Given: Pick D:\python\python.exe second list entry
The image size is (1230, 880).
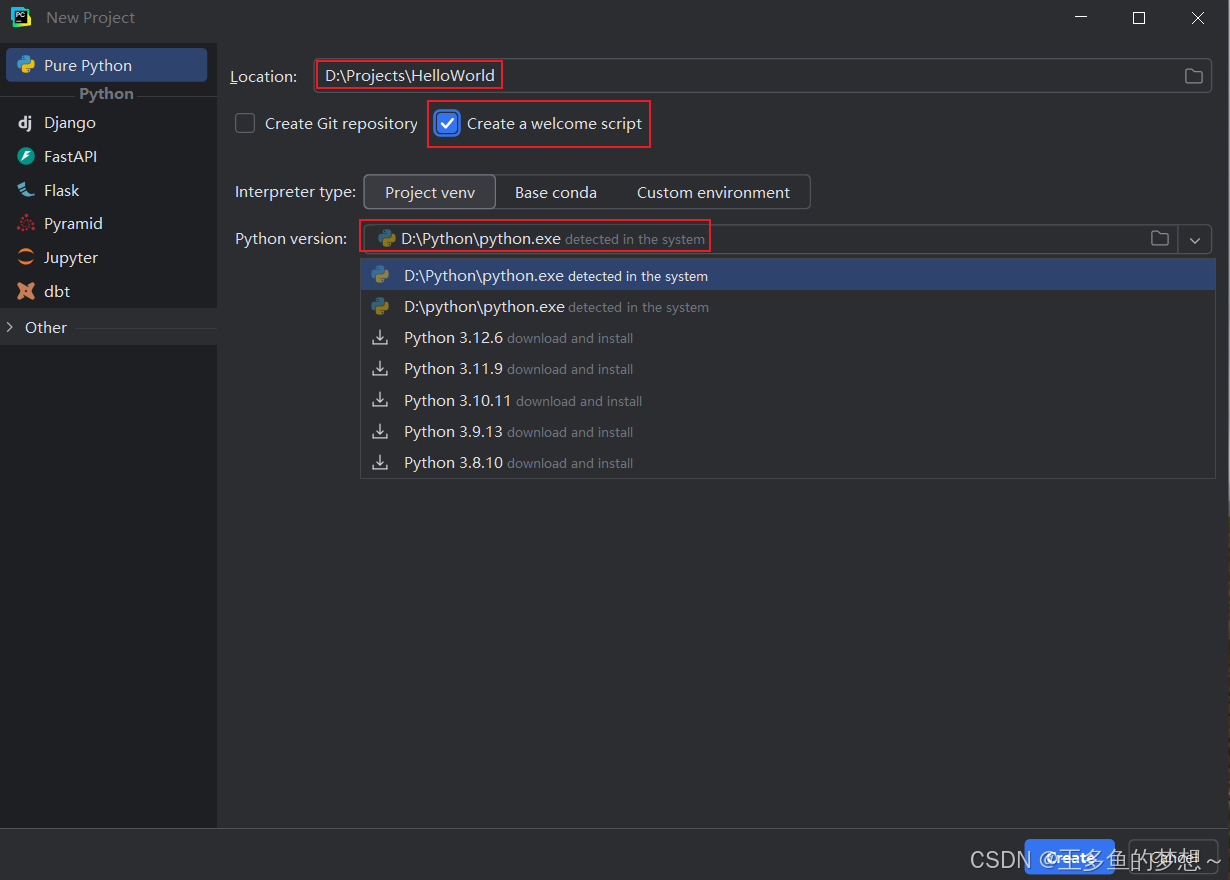Looking at the screenshot, I should click(788, 307).
